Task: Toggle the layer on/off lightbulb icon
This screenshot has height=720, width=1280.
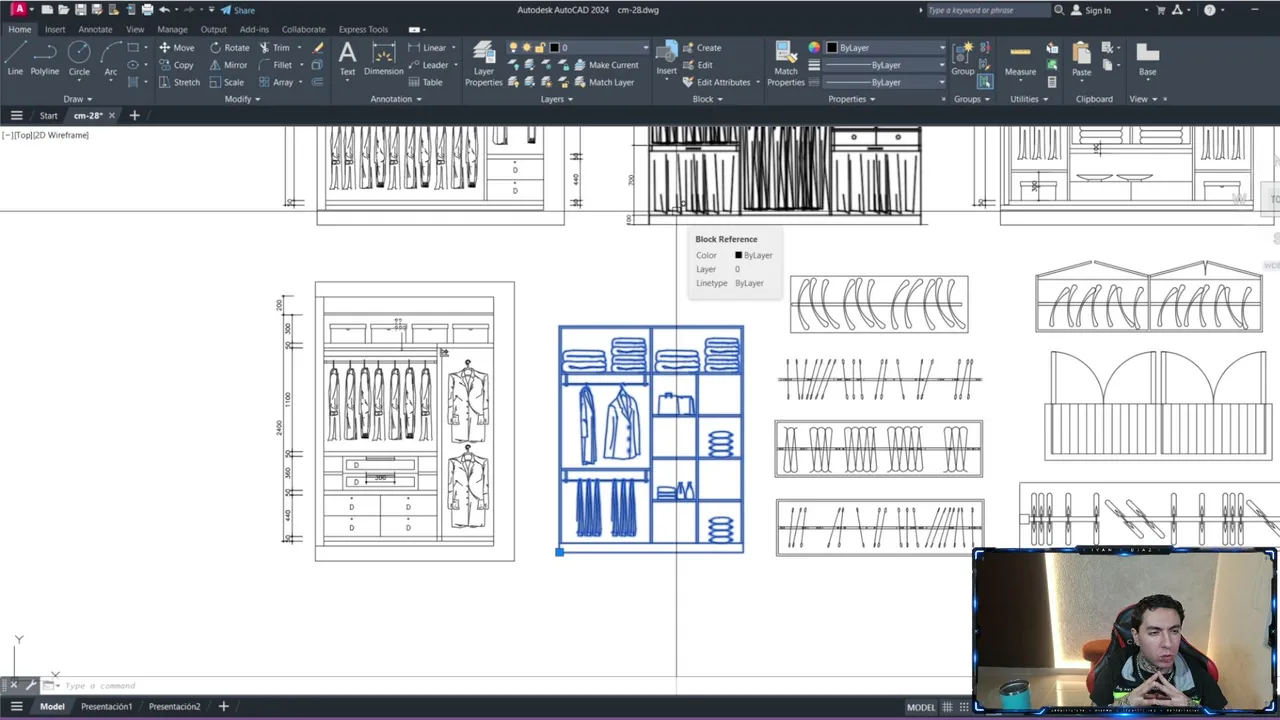Action: (x=513, y=47)
